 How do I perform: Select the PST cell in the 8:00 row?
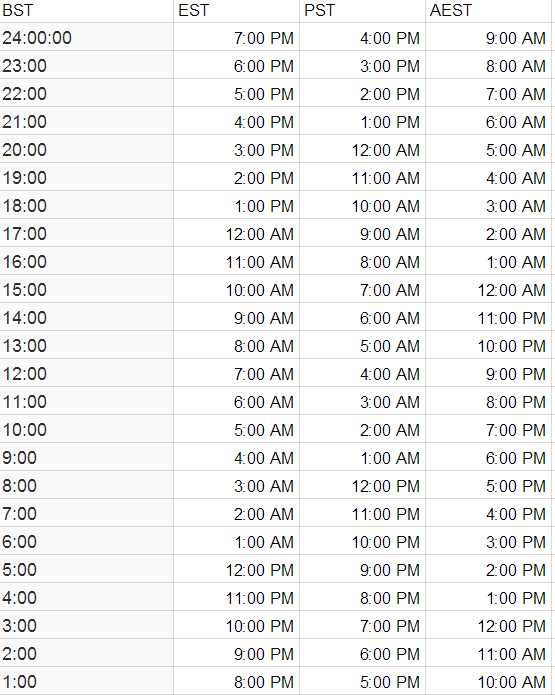(x=362, y=485)
